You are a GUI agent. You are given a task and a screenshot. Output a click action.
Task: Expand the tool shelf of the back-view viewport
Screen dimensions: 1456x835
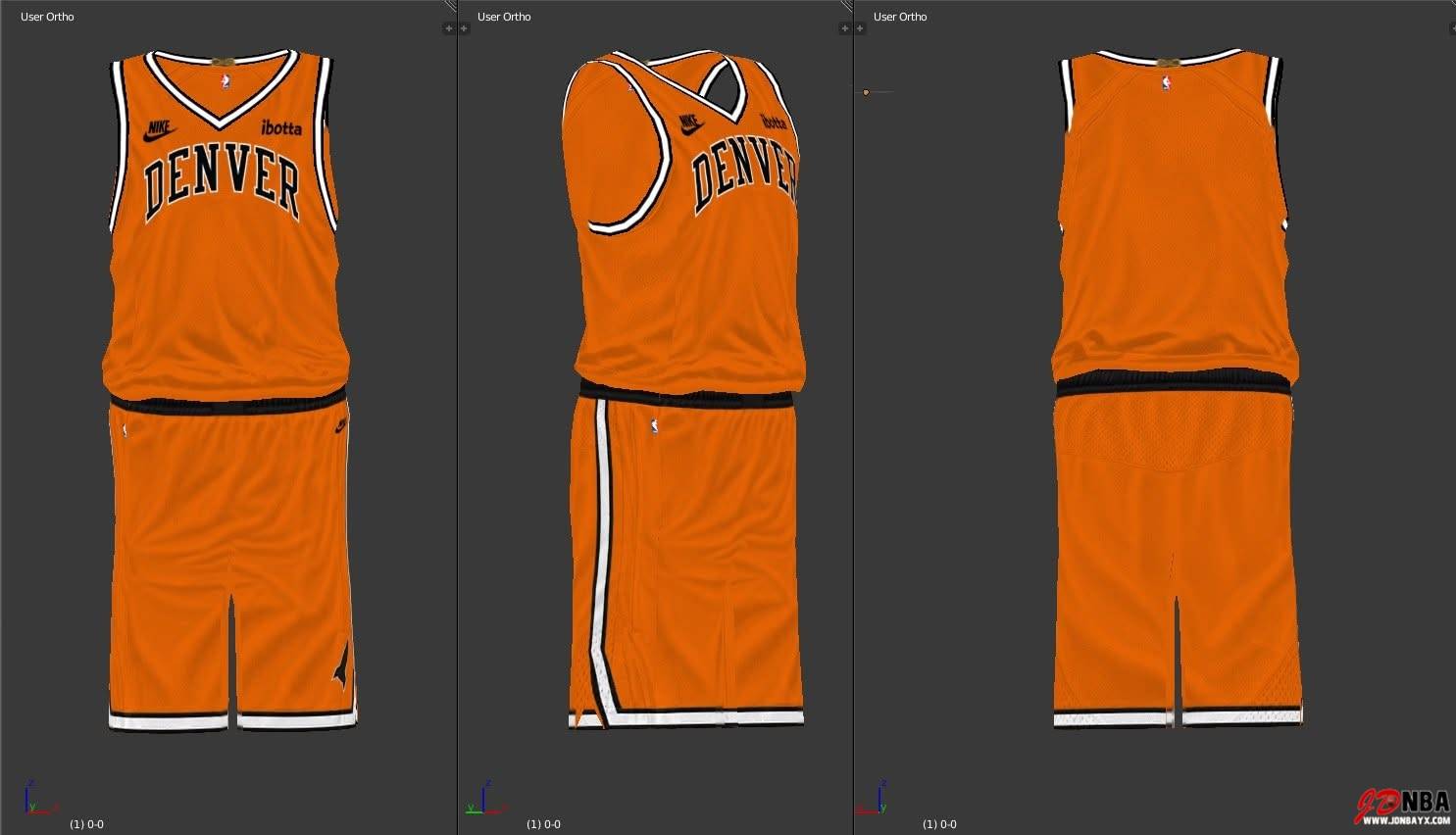click(860, 28)
